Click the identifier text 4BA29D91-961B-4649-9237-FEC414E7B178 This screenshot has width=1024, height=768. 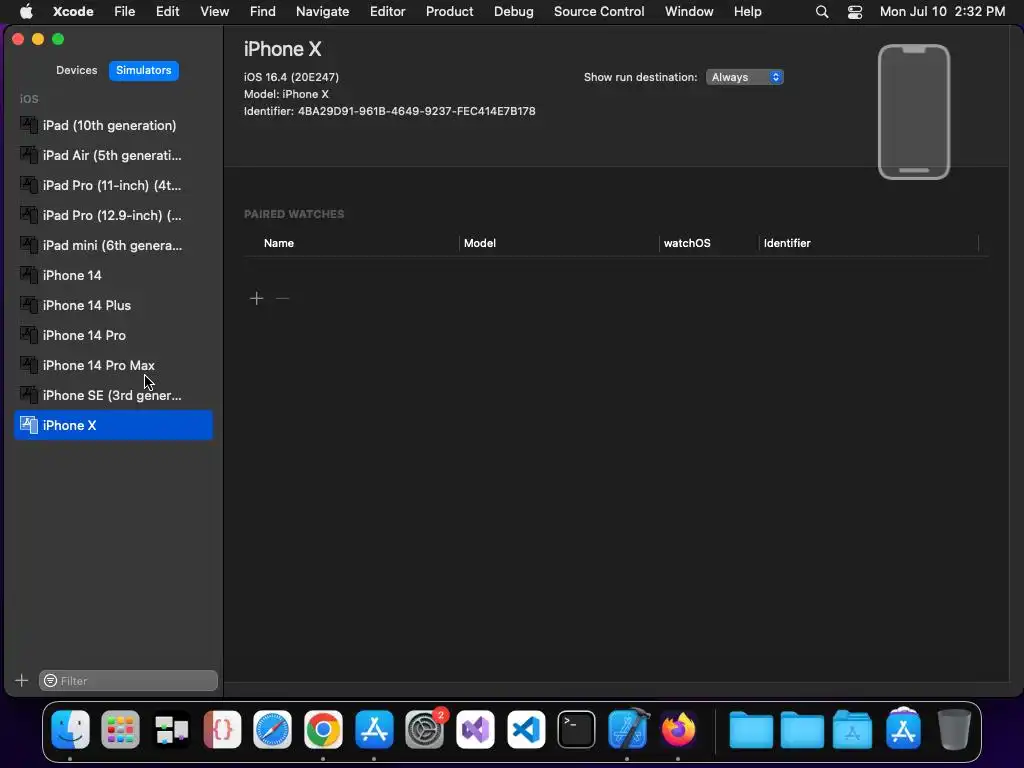(x=417, y=111)
